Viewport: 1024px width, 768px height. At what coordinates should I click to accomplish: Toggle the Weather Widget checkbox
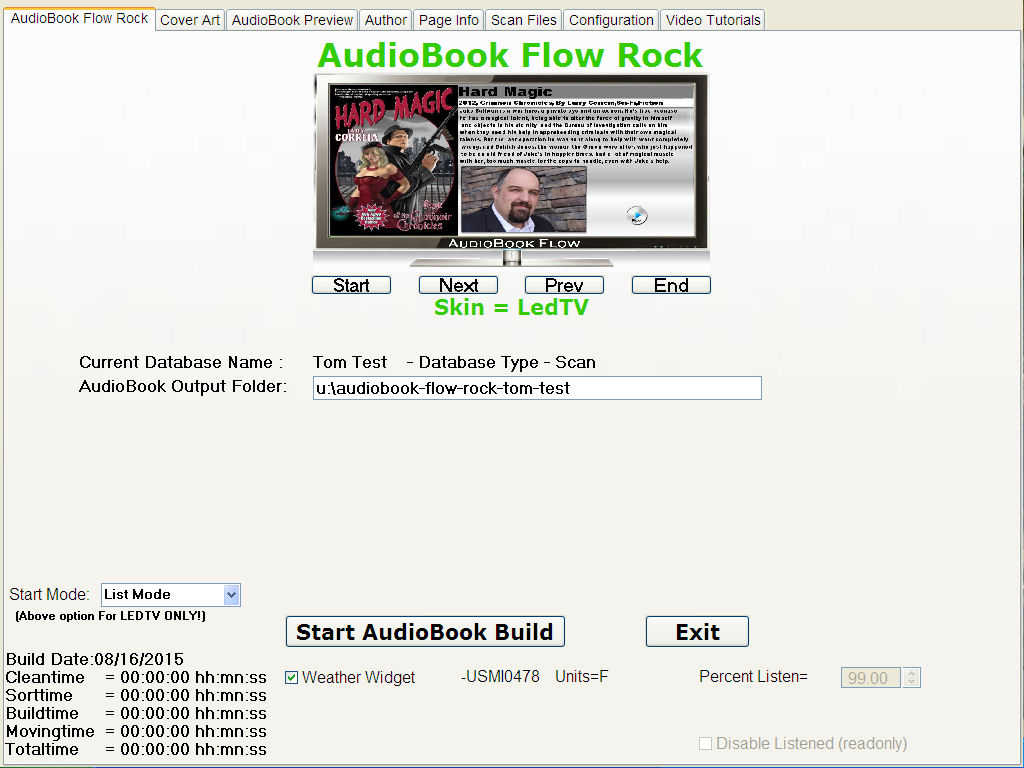(x=291, y=678)
